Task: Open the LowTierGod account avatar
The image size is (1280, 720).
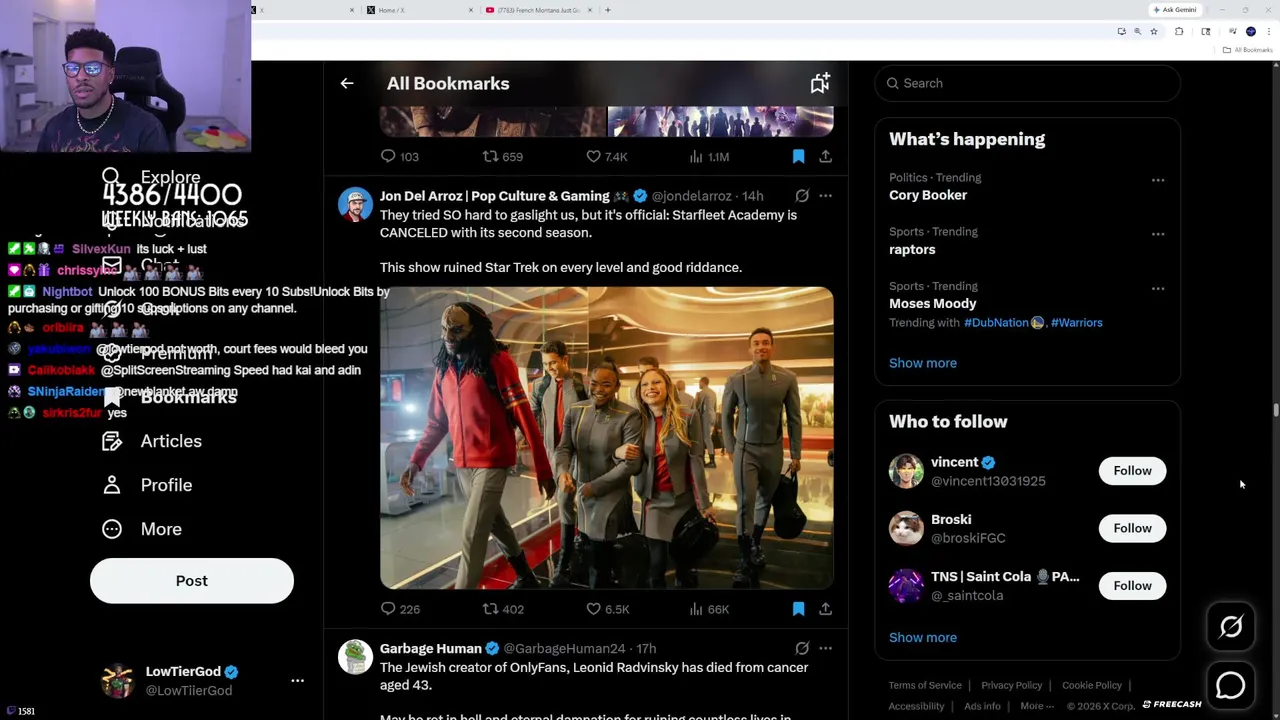Action: (118, 681)
